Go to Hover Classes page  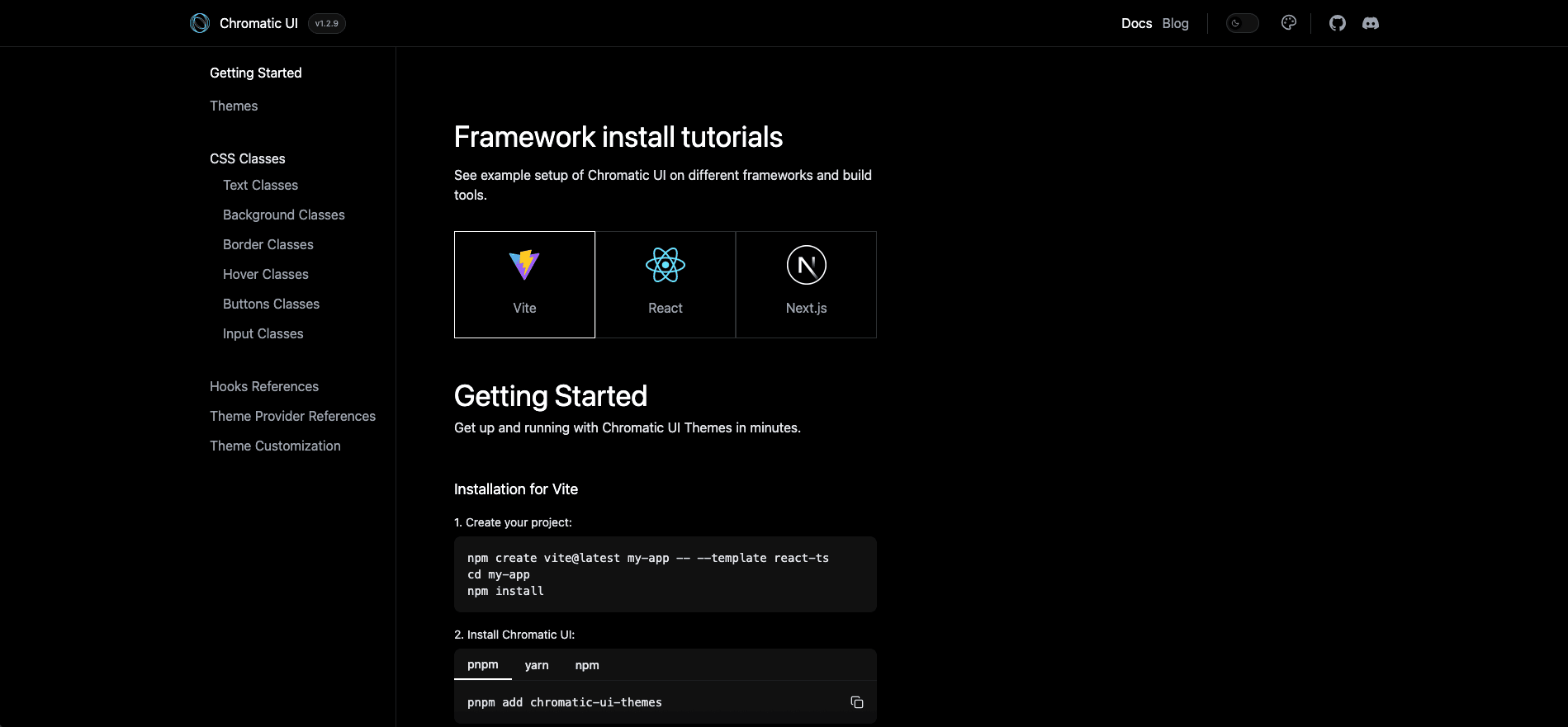point(266,274)
